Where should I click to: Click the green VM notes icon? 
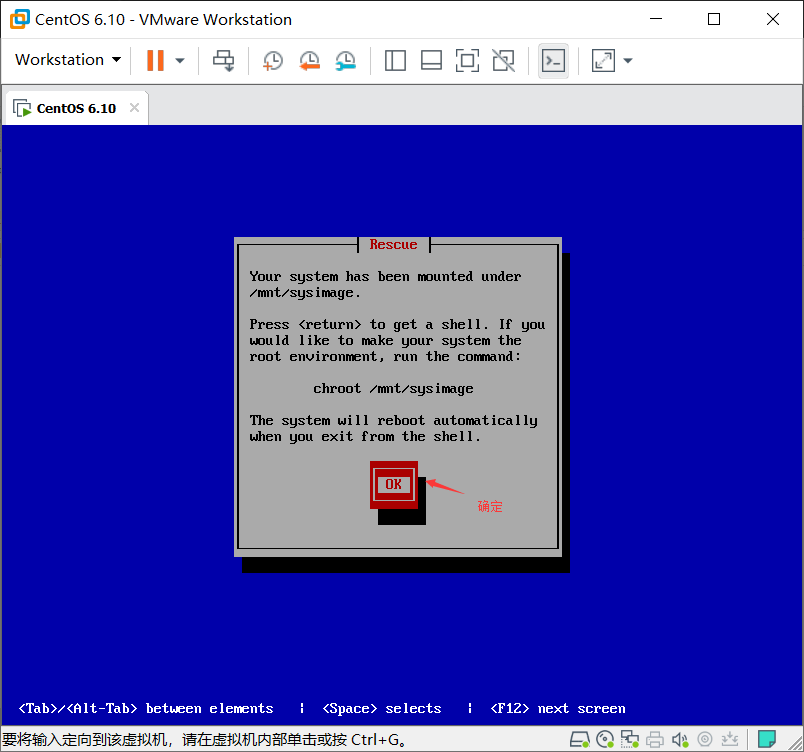[x=767, y=739]
